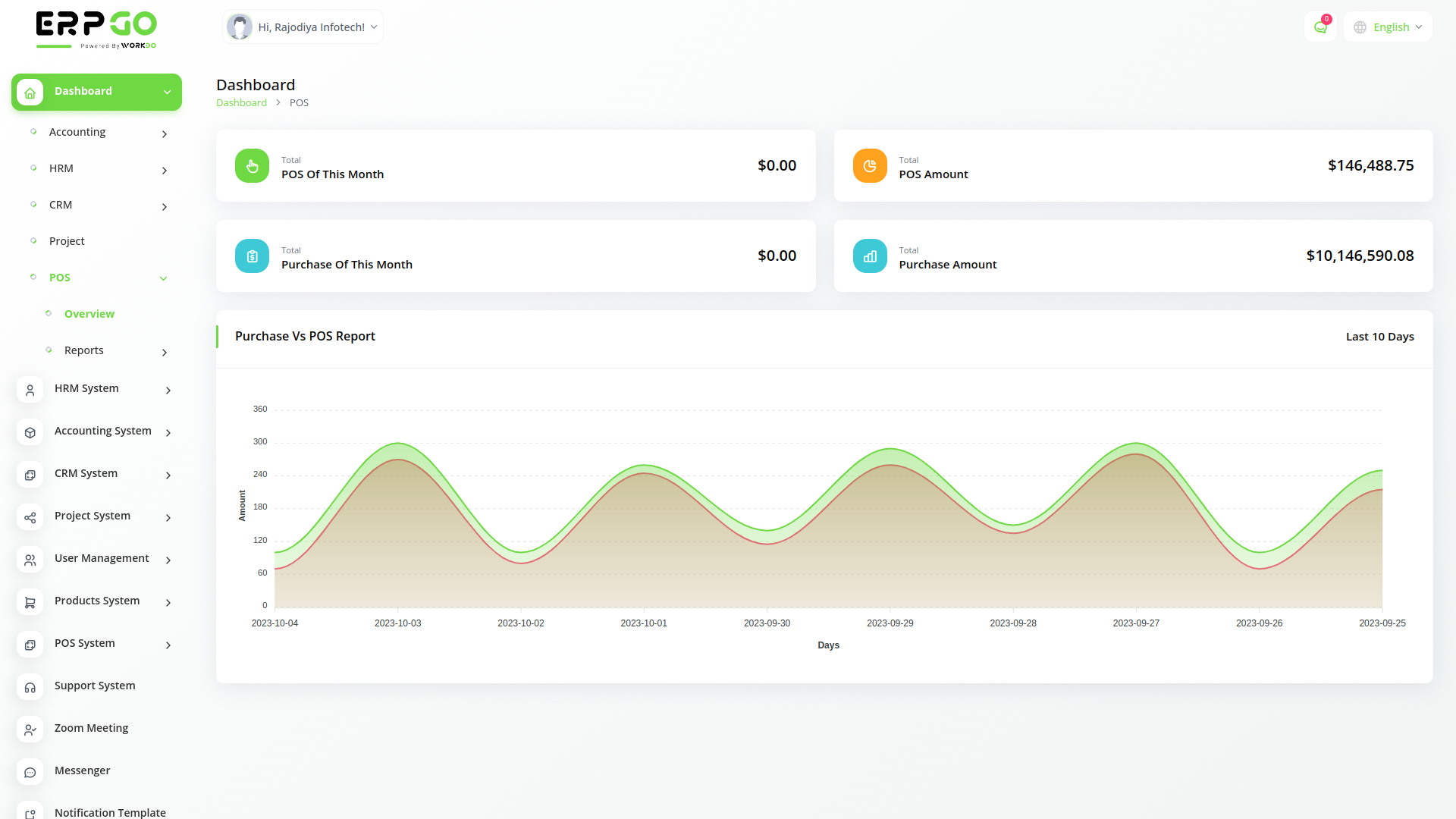The width and height of the screenshot is (1456, 819).
Task: Open the CRM System sidebar icon
Action: pos(30,475)
